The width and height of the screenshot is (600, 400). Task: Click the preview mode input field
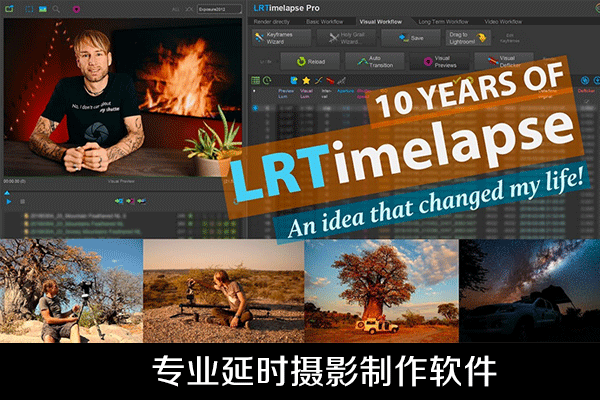coord(219,9)
